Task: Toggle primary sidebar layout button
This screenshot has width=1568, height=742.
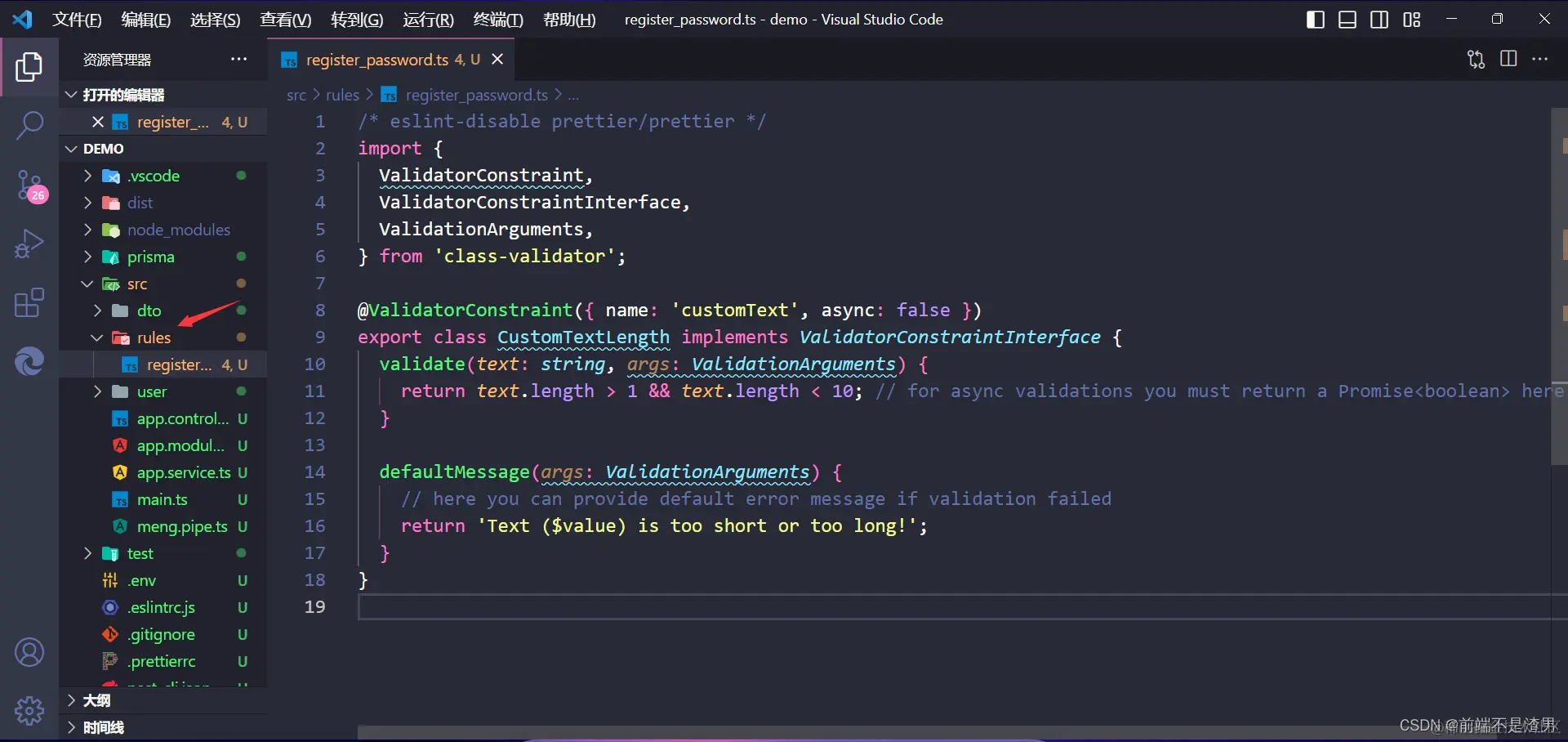Action: (x=1316, y=20)
